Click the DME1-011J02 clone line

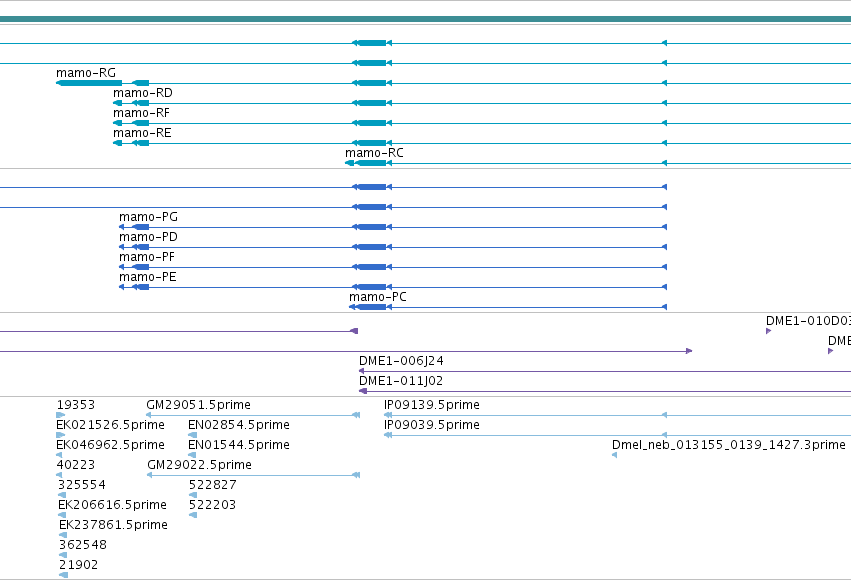tap(605, 391)
